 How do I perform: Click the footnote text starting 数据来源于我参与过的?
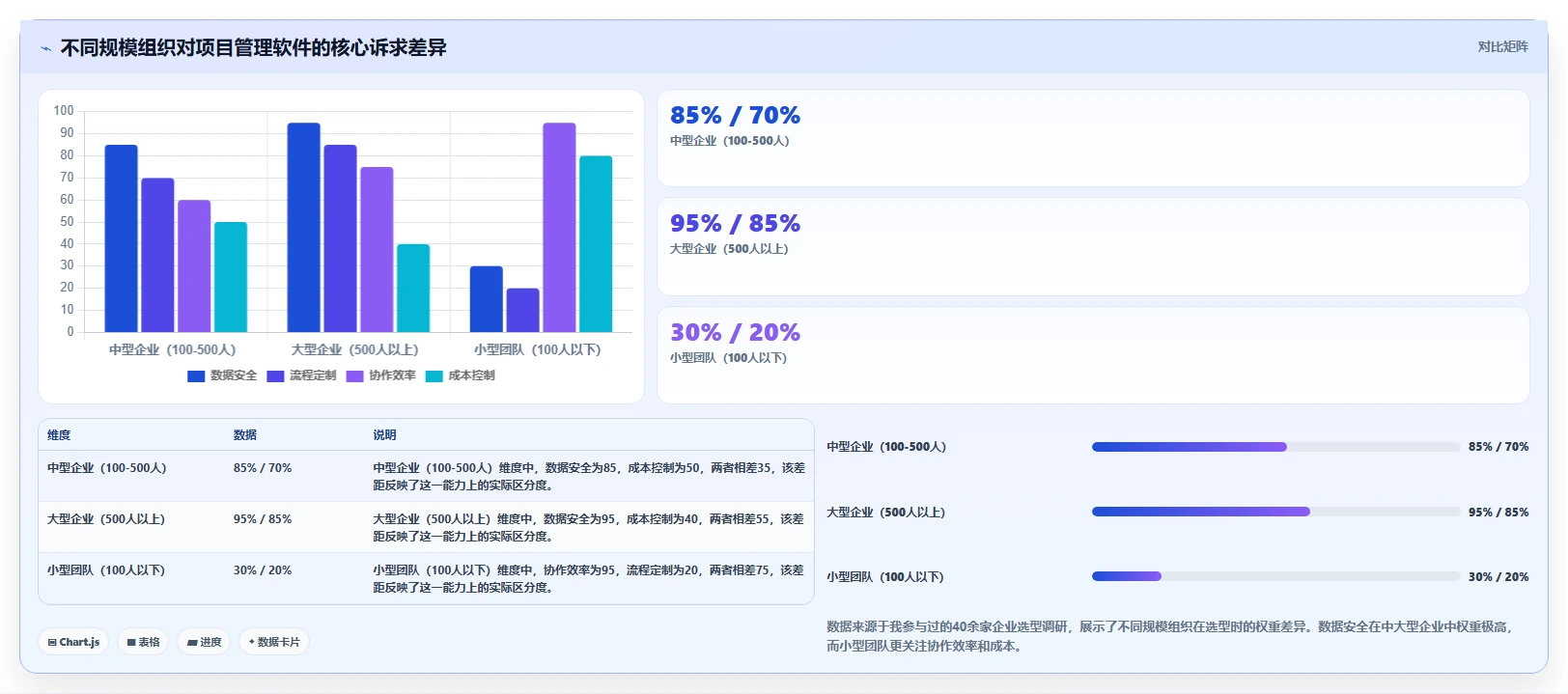1170,637
